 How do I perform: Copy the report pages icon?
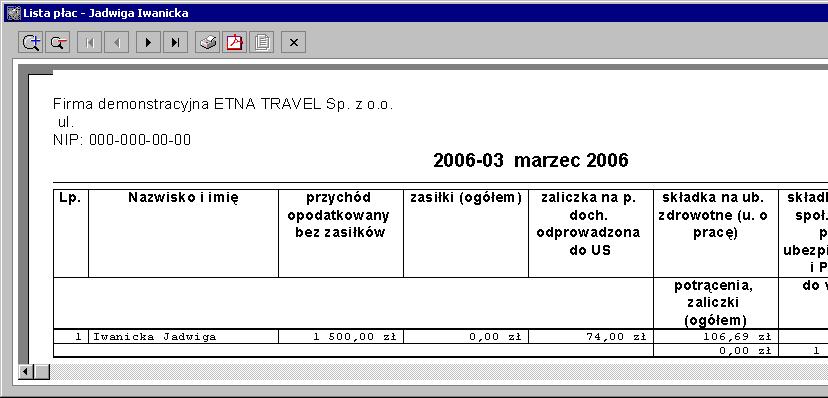(262, 43)
